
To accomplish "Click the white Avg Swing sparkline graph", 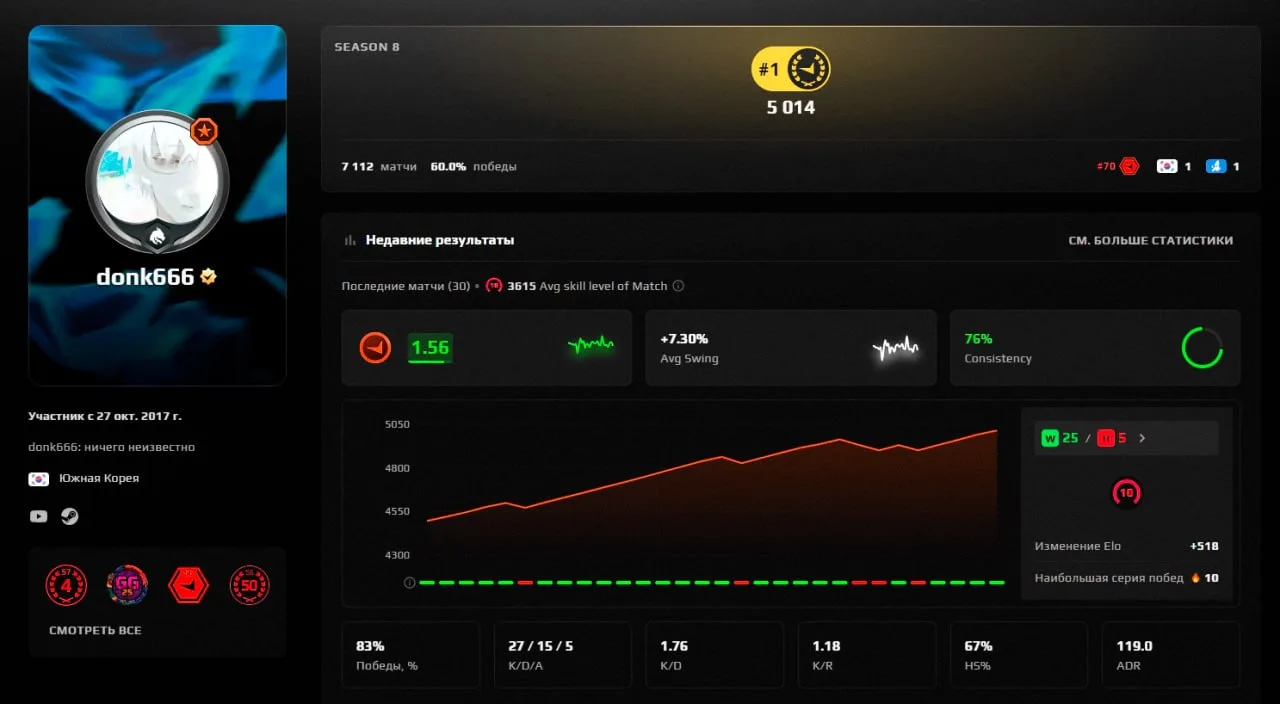I will pos(895,348).
